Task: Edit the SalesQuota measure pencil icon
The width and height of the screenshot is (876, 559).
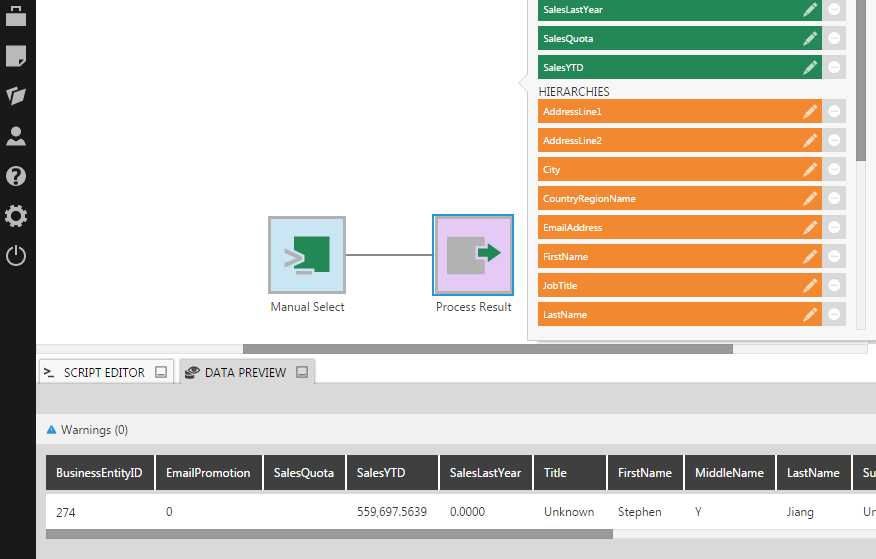Action: [x=810, y=38]
